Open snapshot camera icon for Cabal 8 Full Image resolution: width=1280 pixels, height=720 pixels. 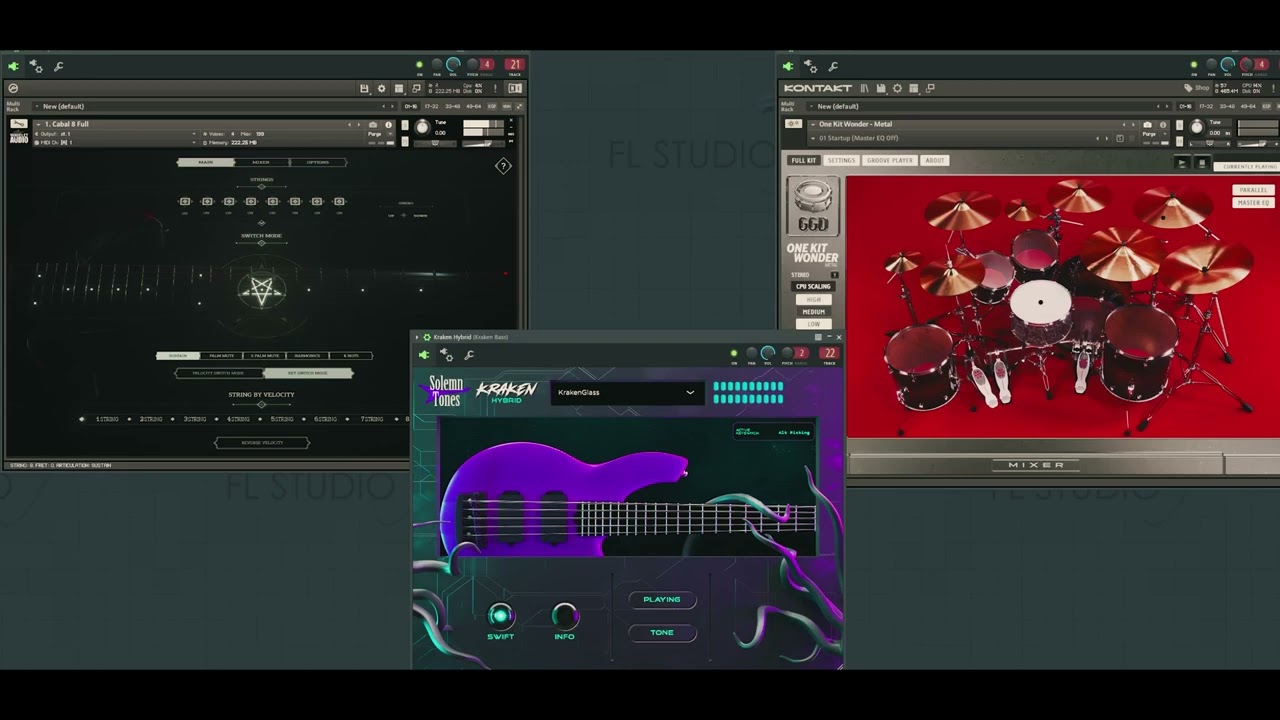374,125
